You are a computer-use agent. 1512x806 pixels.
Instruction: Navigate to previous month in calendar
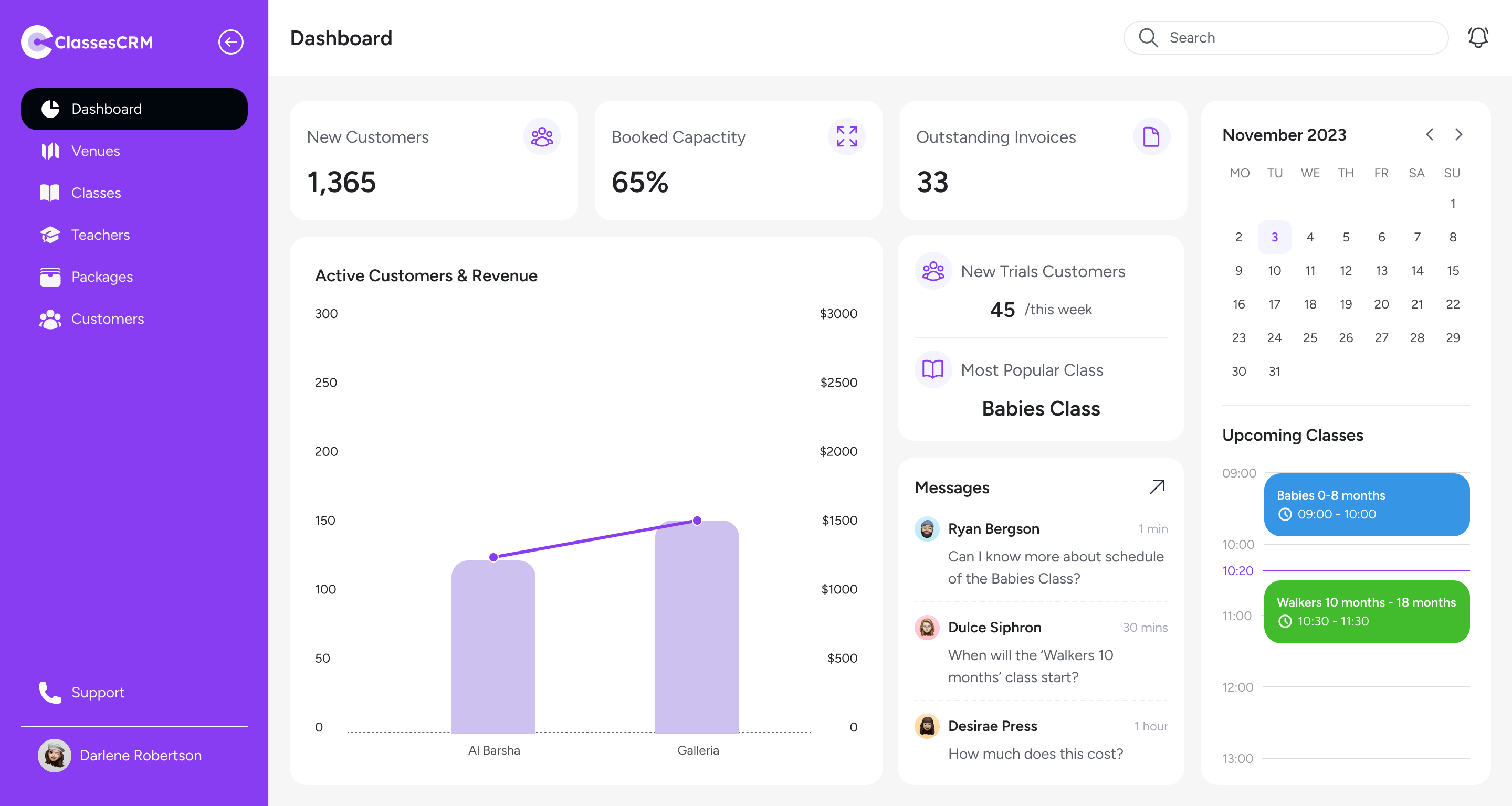(1429, 134)
